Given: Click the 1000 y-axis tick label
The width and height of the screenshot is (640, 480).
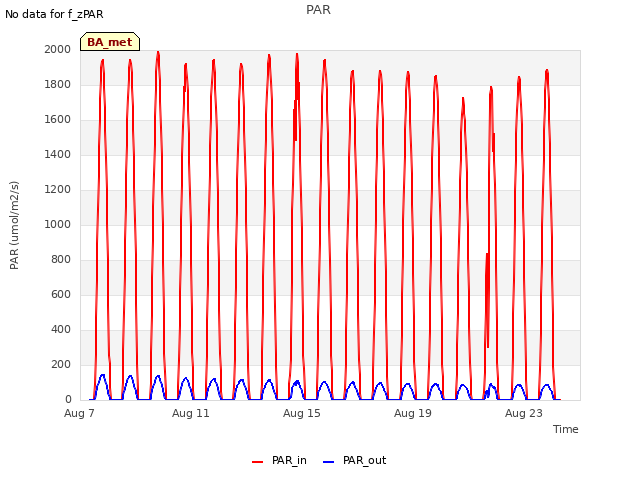Looking at the screenshot, I should click(58, 224).
